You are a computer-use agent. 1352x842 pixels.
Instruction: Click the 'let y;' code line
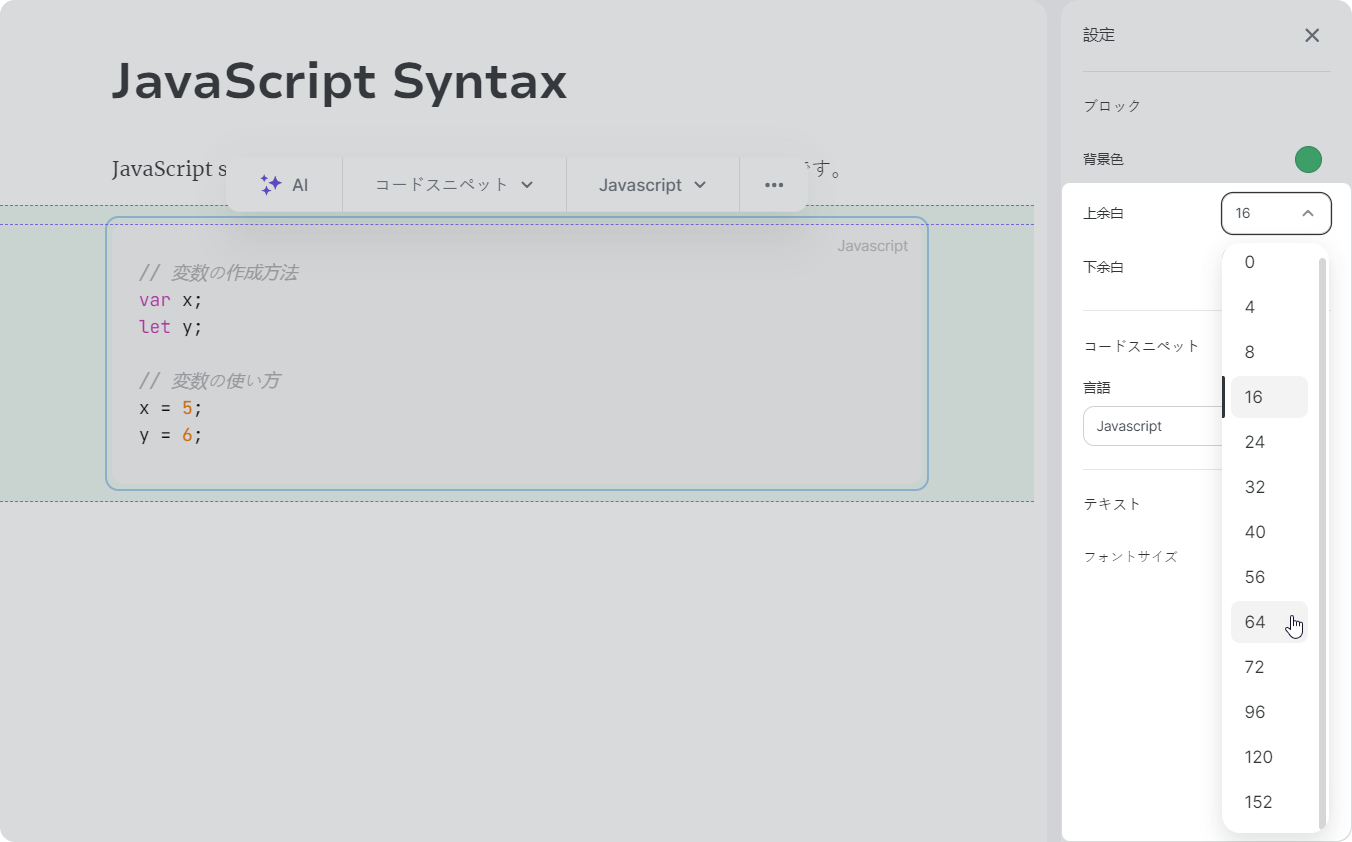(171, 327)
